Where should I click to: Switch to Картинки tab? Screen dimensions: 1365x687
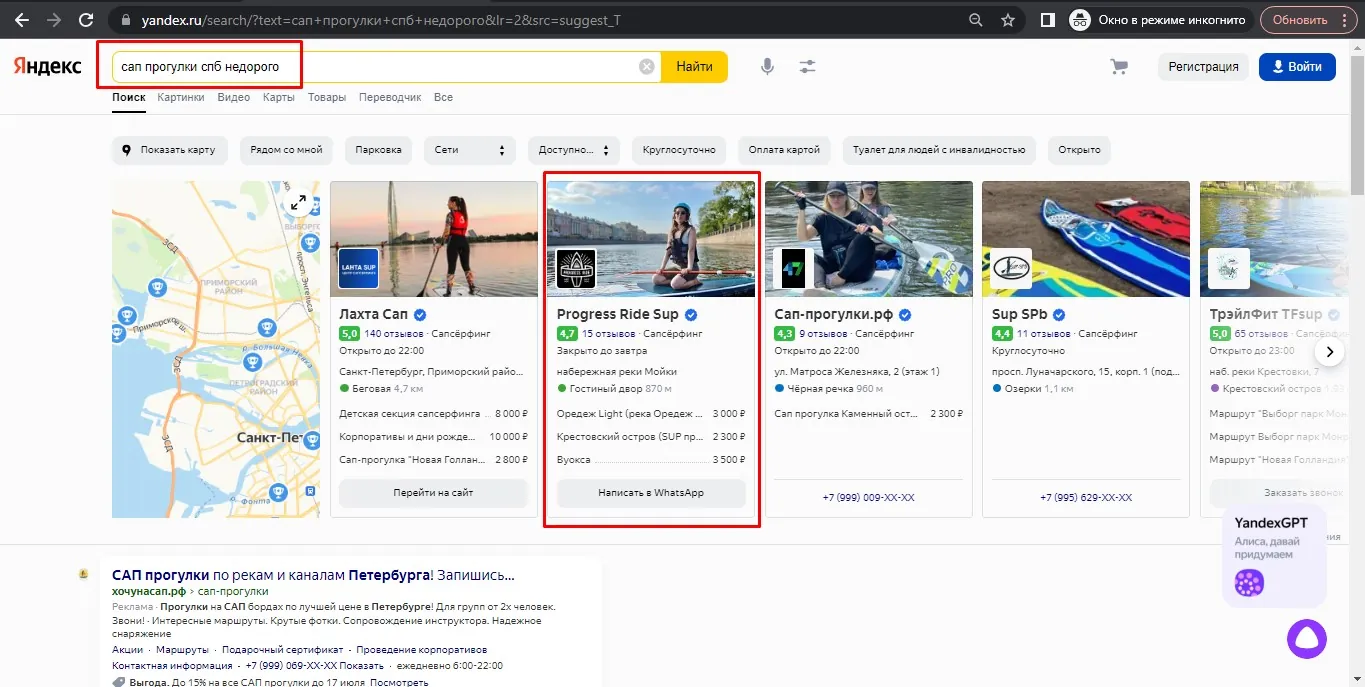(x=181, y=97)
